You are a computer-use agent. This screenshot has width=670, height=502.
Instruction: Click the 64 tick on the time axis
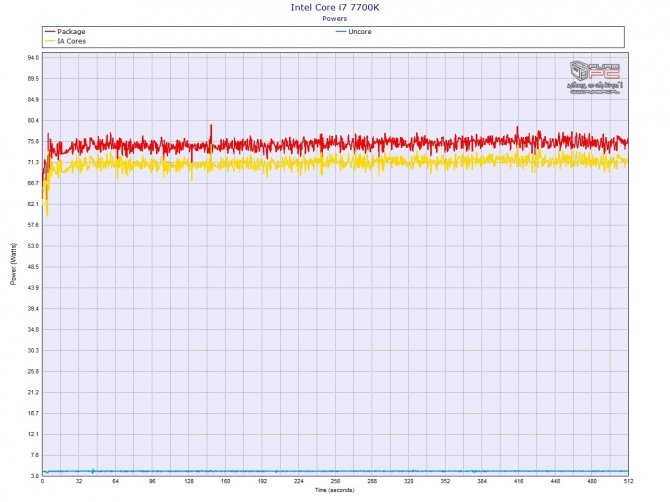click(x=115, y=481)
